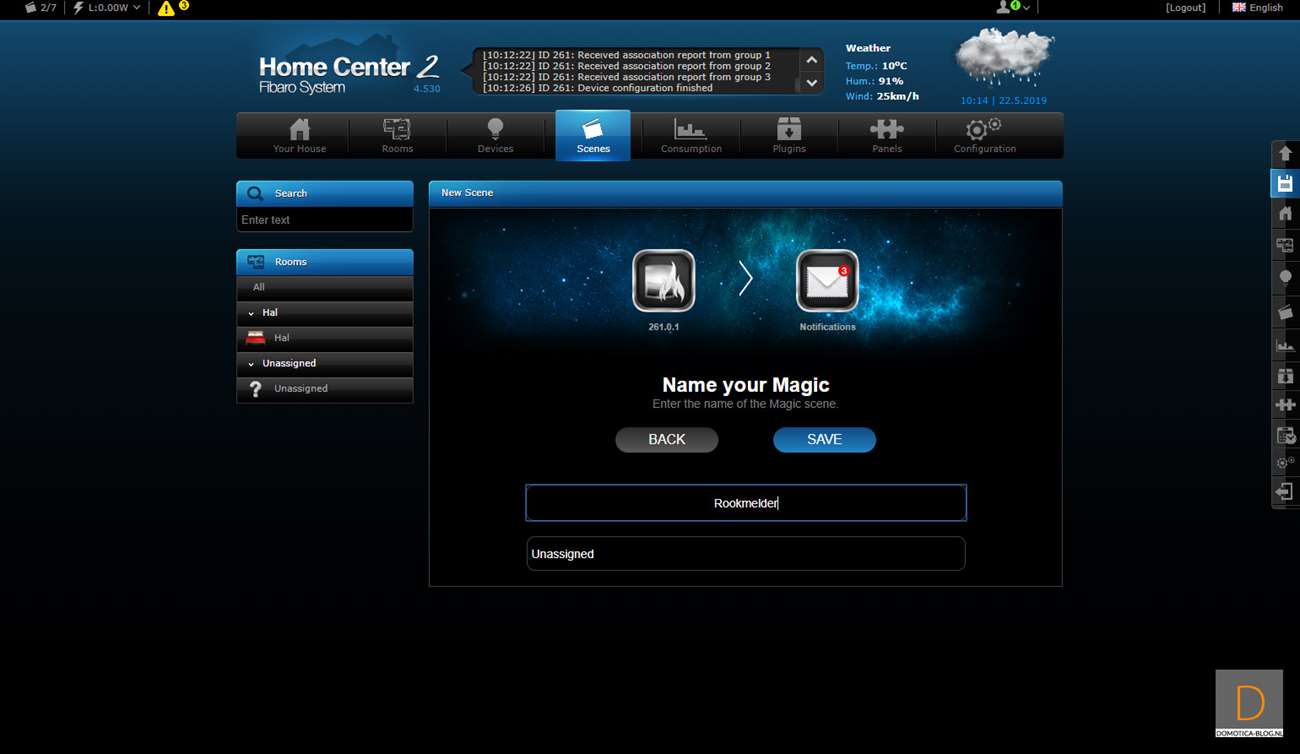The width and height of the screenshot is (1300, 754).
Task: Collapse the Hal section chevron
Action: (251, 313)
